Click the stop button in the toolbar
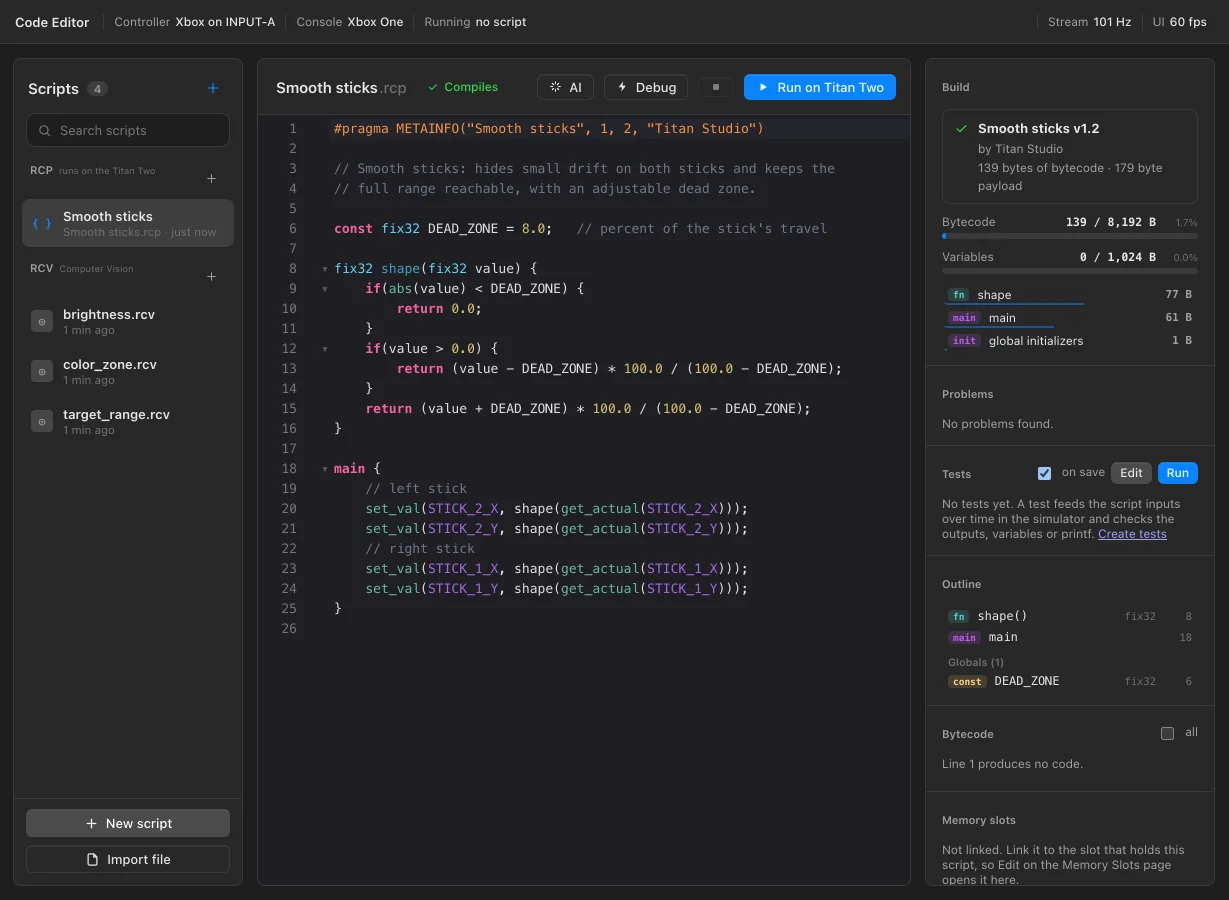Screen dimensions: 1229x900 716,87
